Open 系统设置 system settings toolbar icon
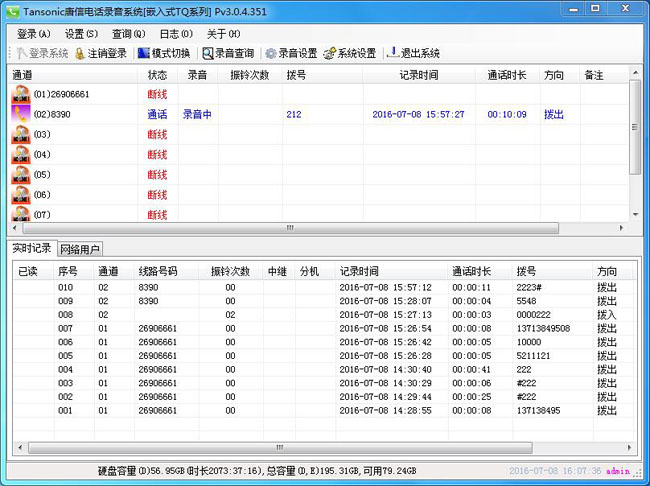The height and width of the screenshot is (486, 650). point(329,53)
